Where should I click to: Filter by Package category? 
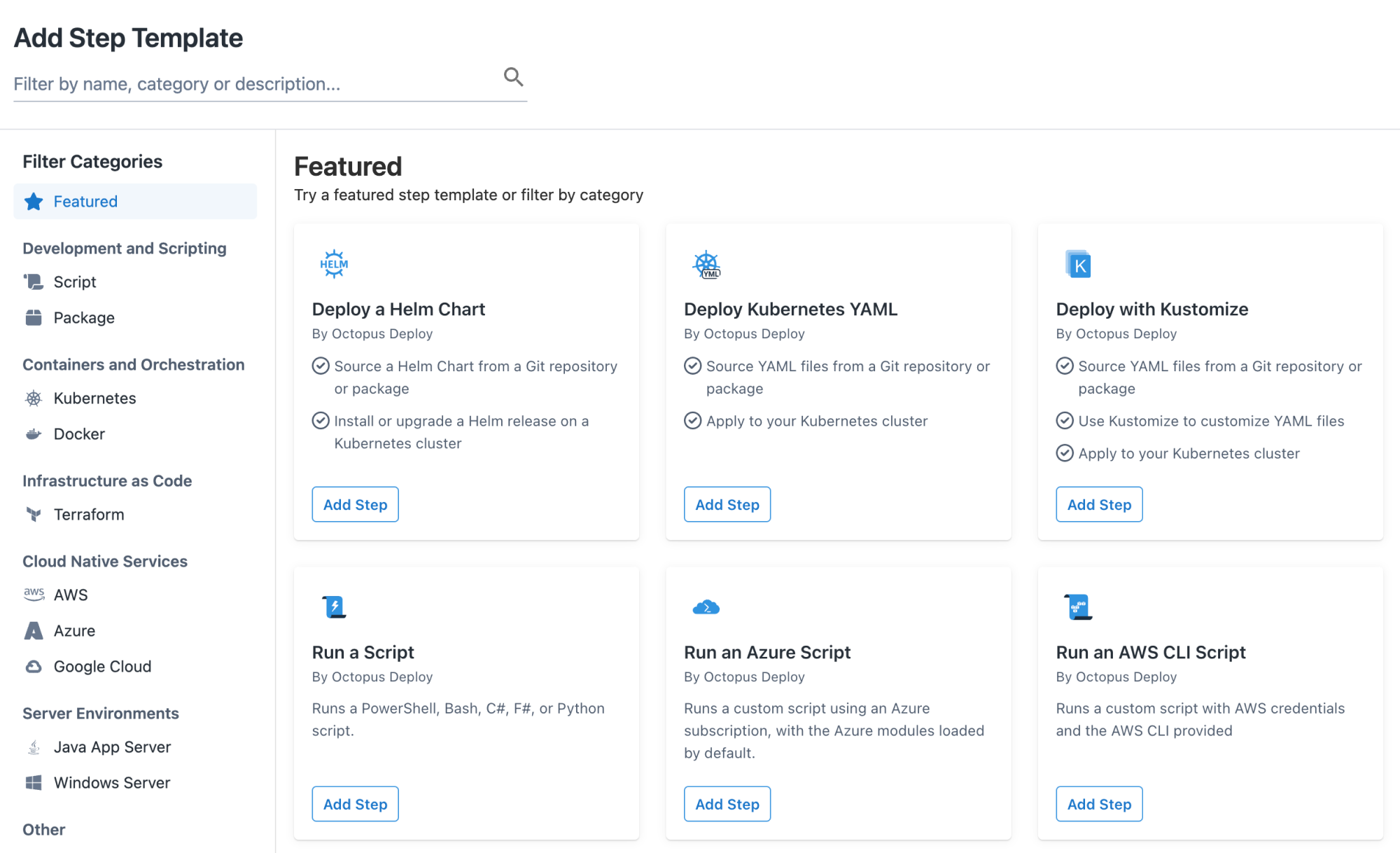pyautogui.click(x=135, y=317)
